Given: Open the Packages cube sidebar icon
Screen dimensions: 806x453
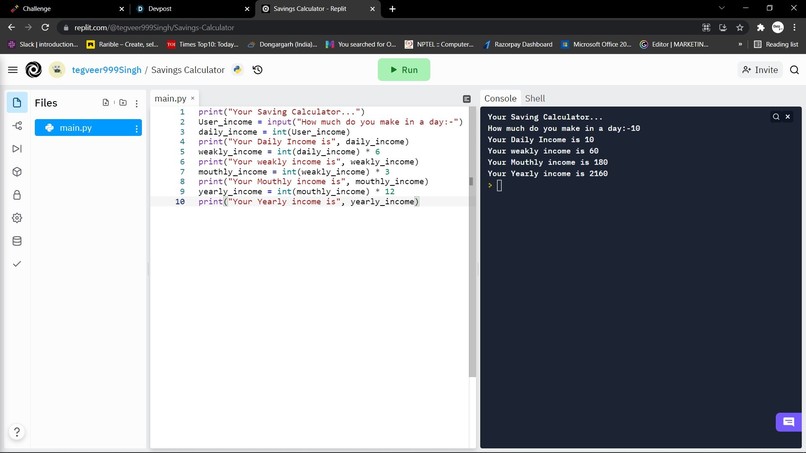Looking at the screenshot, I should pos(17,172).
